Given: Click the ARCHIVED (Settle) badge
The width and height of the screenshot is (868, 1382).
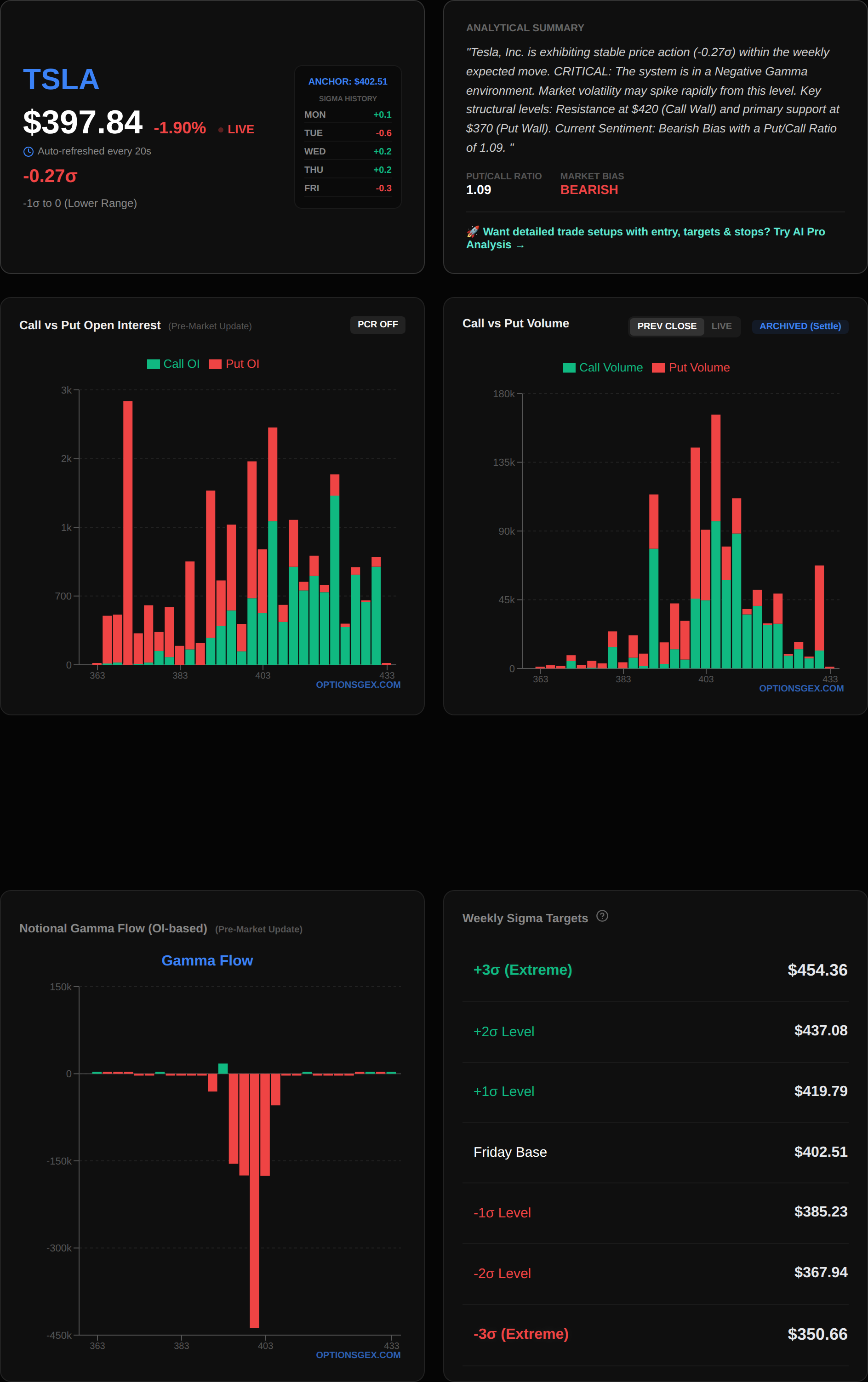Looking at the screenshot, I should point(799,326).
